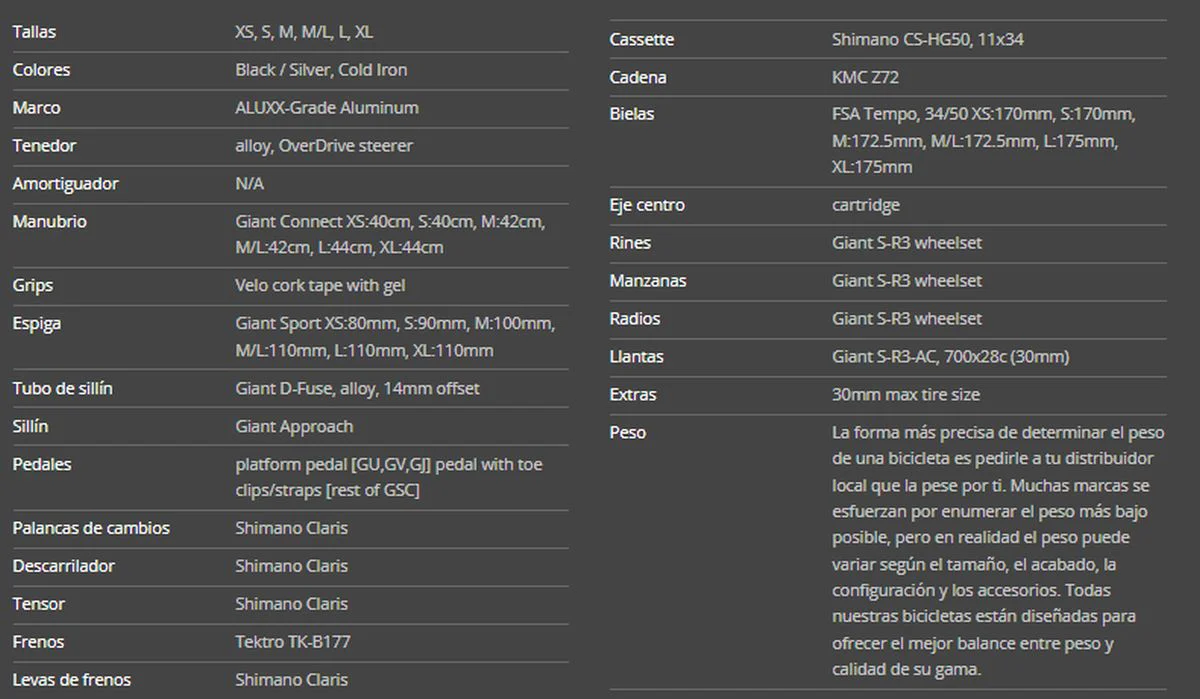This screenshot has width=1200, height=699.
Task: Click the 'Tenedor' specification label
Action: [44, 146]
